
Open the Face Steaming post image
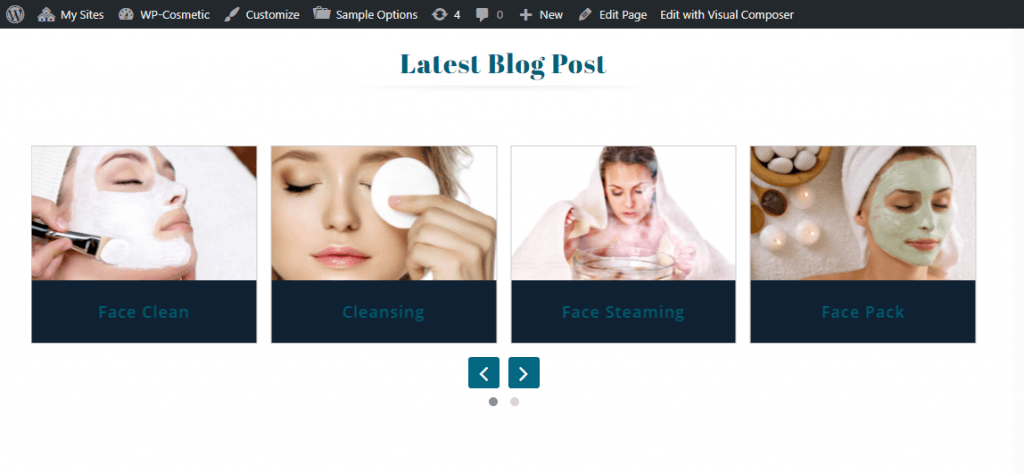[623, 213]
